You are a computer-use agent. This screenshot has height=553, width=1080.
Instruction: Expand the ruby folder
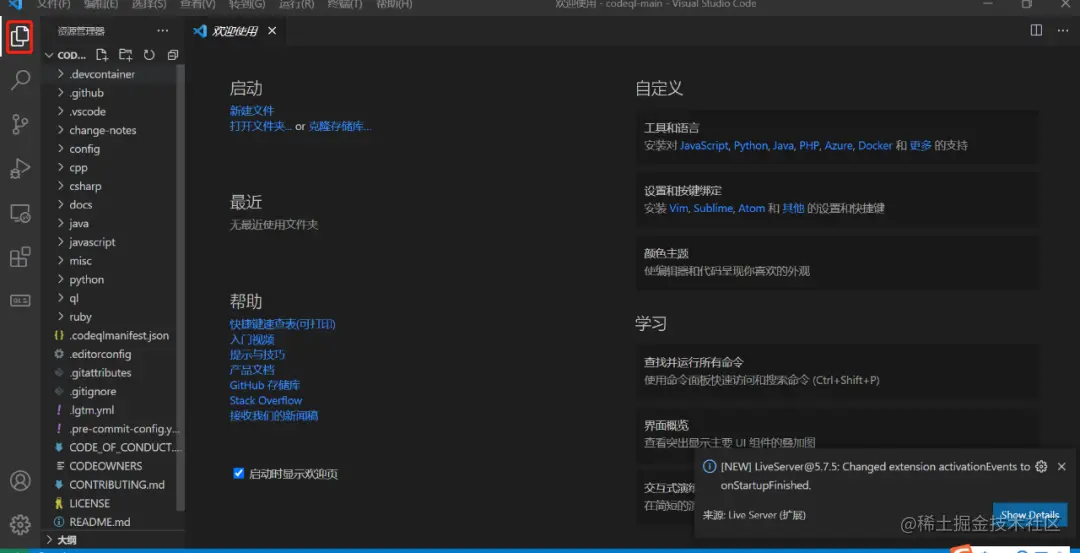pos(112,316)
